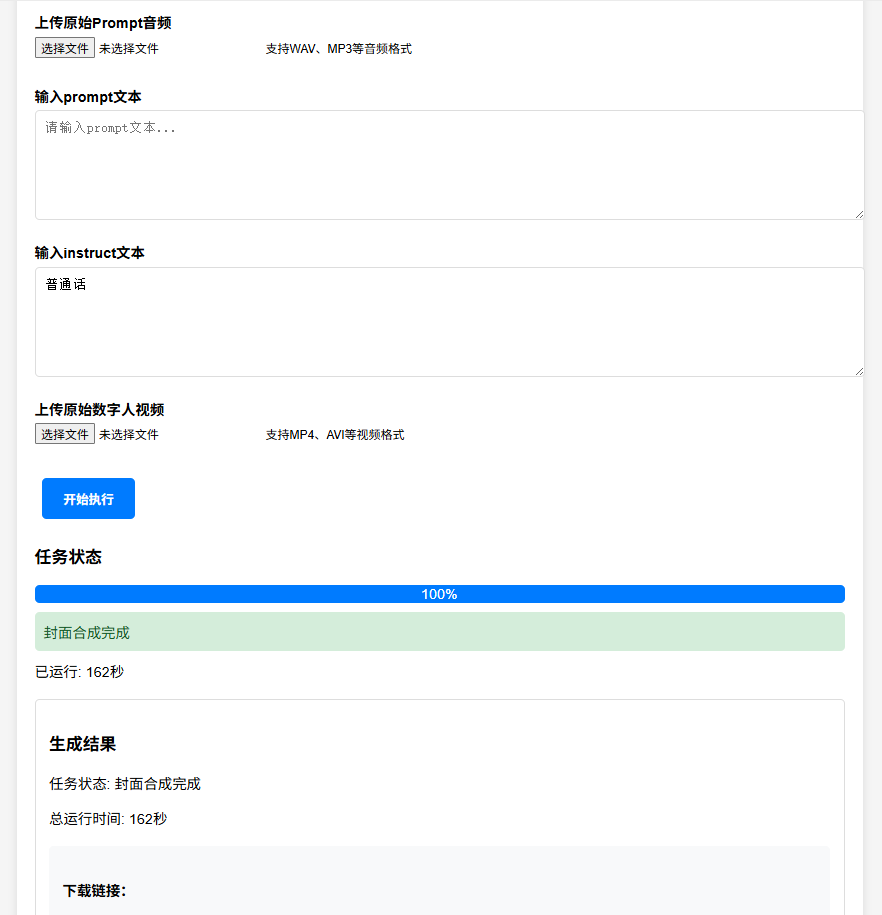Click resize handle of instruct text textarea
Viewport: 882px width, 915px height.
859,371
